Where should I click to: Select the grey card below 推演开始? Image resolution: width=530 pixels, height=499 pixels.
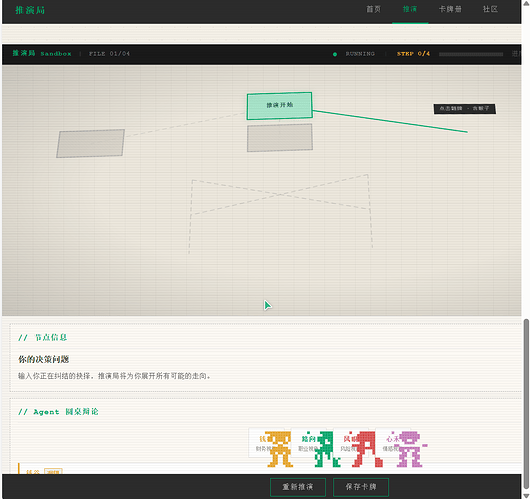coord(280,138)
